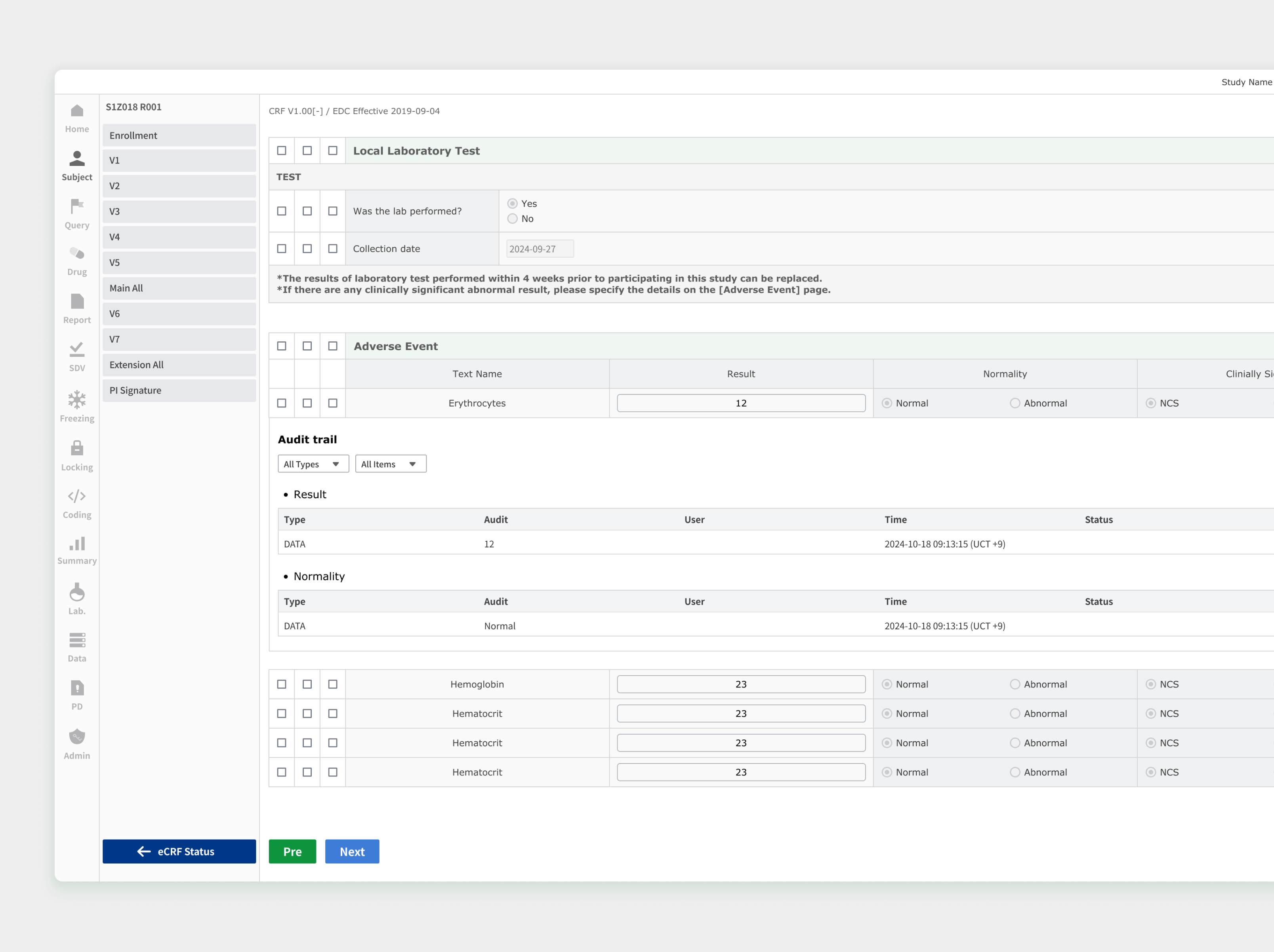
Task: Open the Freezing snowflake icon
Action: [x=76, y=400]
